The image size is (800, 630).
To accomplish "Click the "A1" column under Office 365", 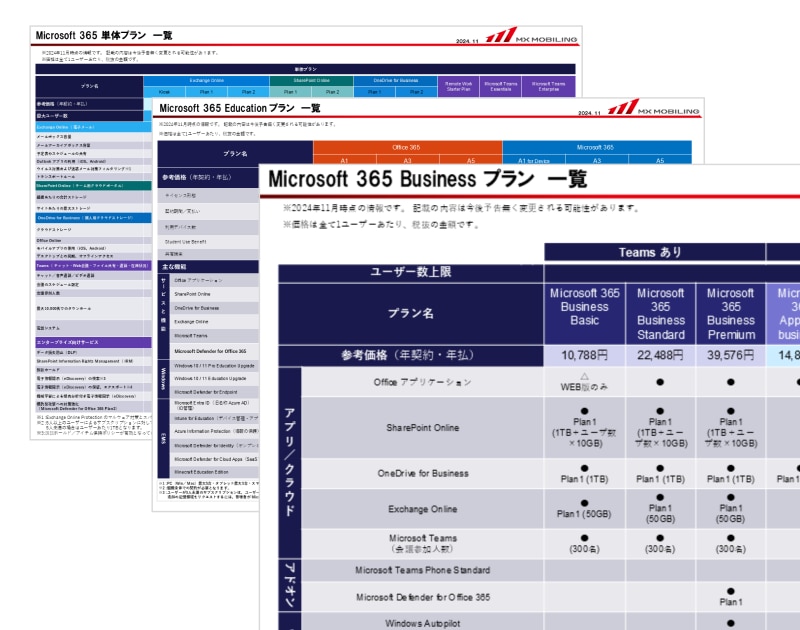I will [x=344, y=161].
